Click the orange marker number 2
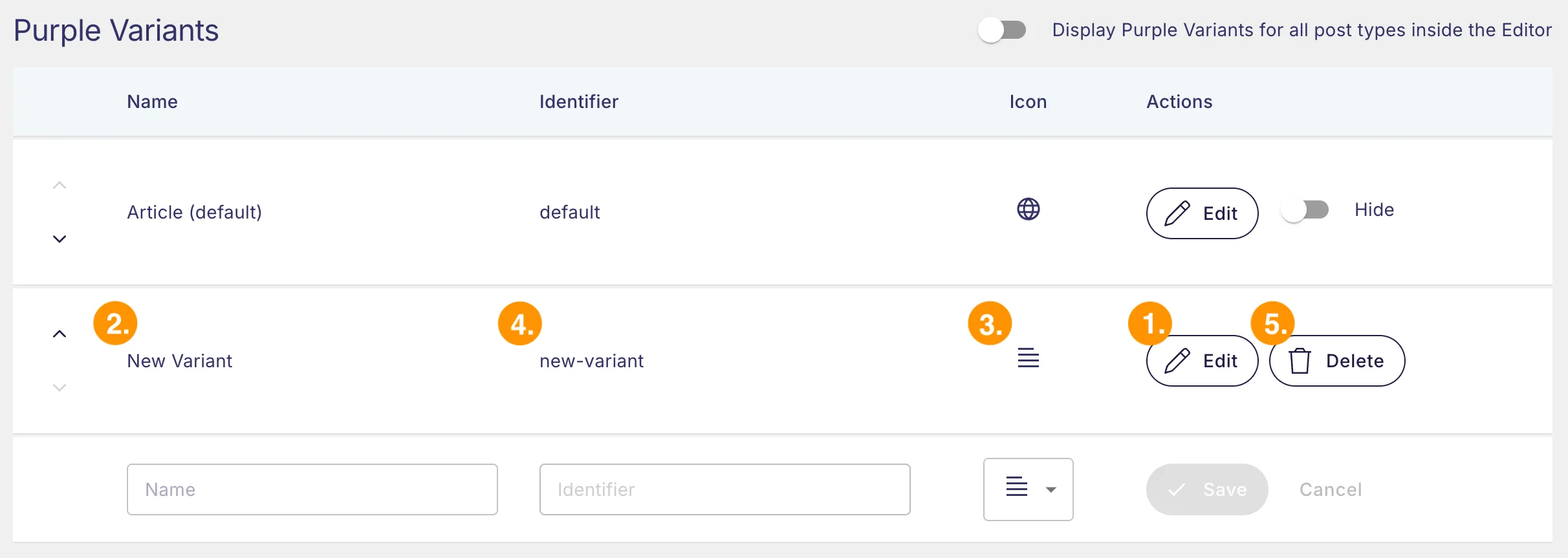 tap(115, 323)
